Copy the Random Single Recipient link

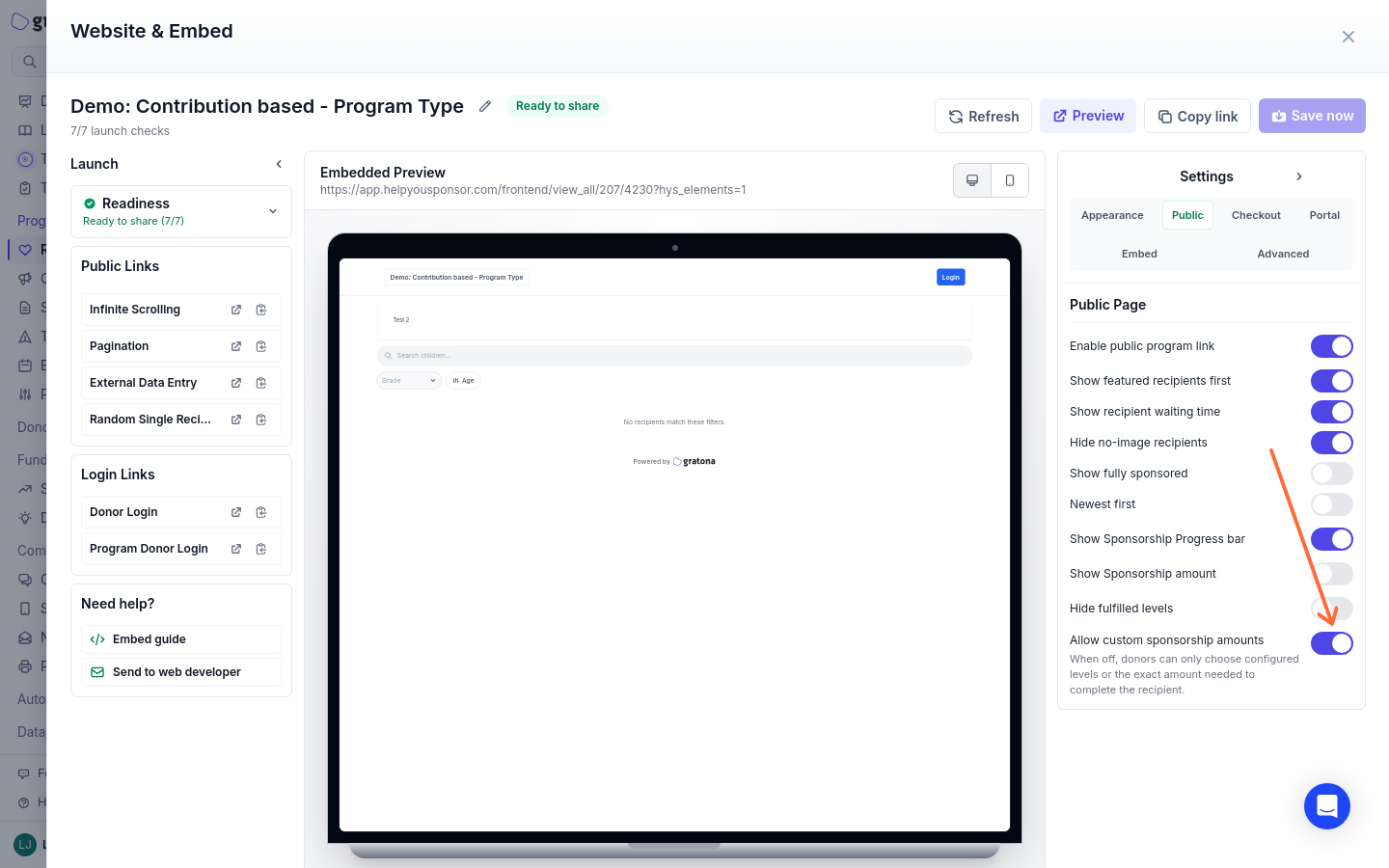point(261,420)
